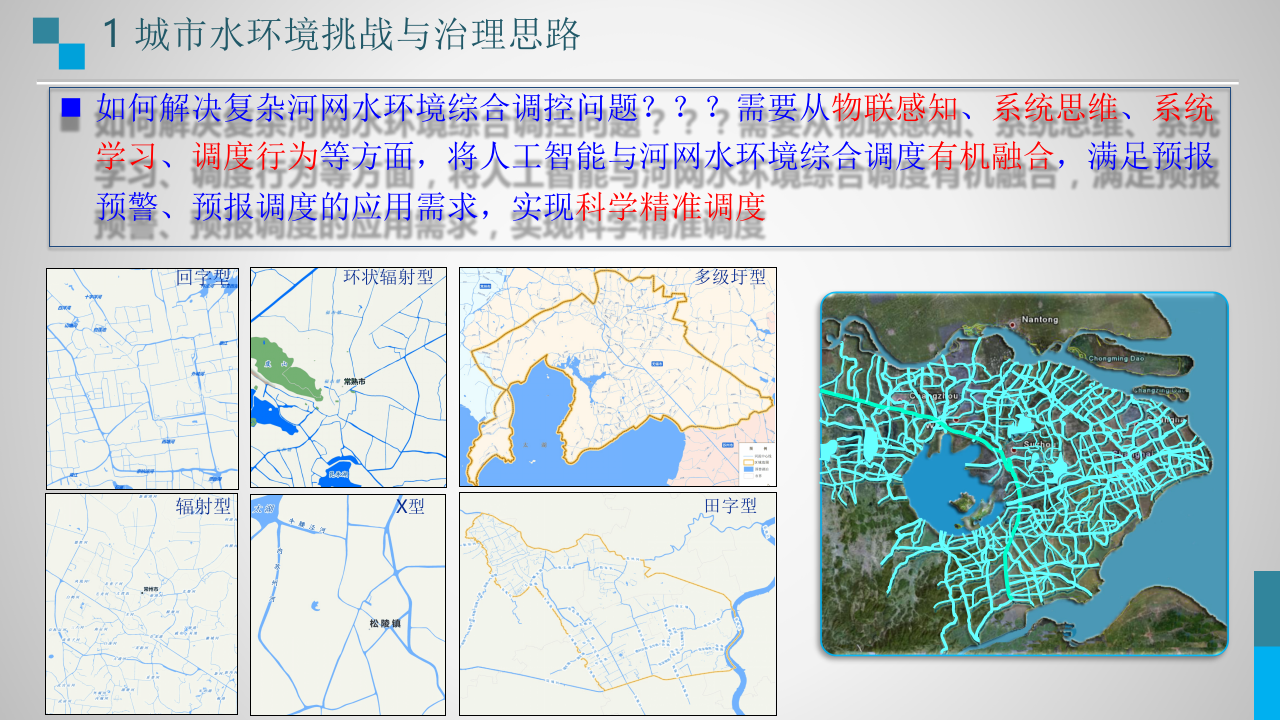
Task: Click the Suzhou marker on the satellite map
Action: click(x=1014, y=449)
